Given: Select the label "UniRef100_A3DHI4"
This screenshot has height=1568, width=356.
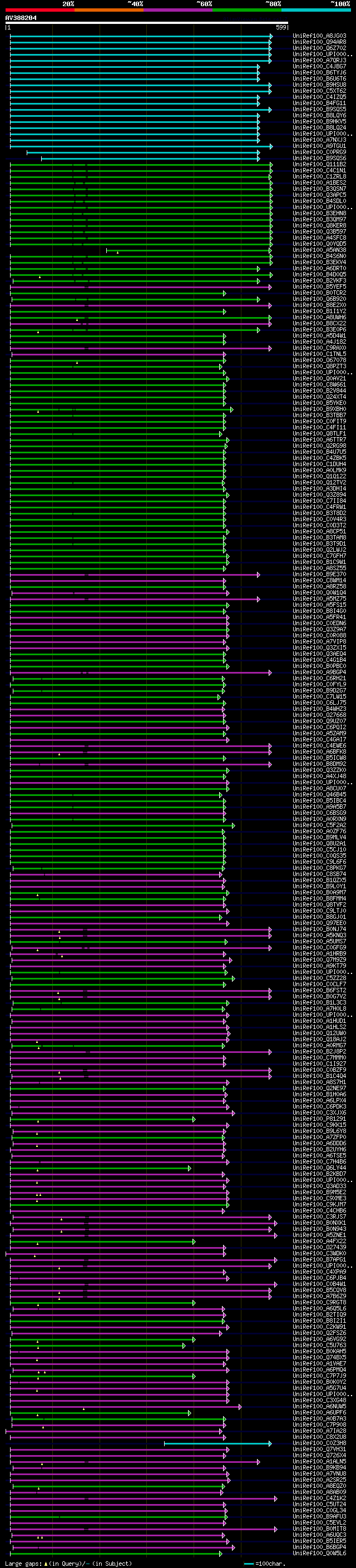Looking at the screenshot, I should [x=319, y=488].
